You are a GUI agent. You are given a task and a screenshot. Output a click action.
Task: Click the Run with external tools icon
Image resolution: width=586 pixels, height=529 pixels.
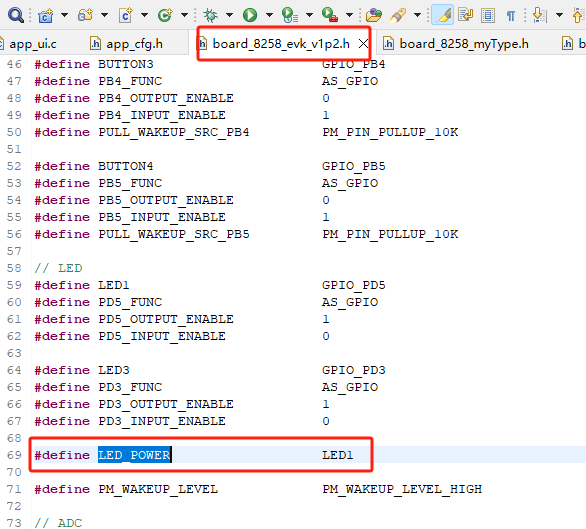pyautogui.click(x=330, y=15)
